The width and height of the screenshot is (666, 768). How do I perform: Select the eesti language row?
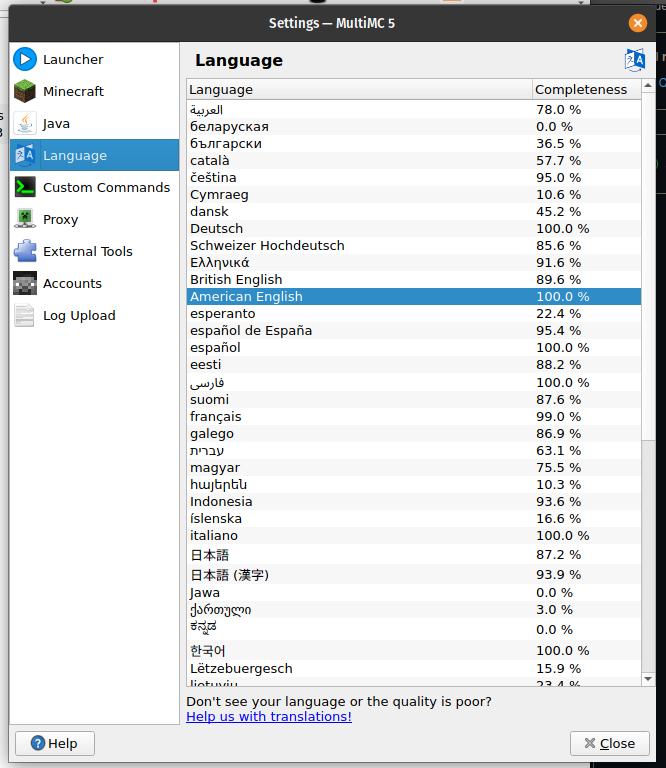(414, 365)
